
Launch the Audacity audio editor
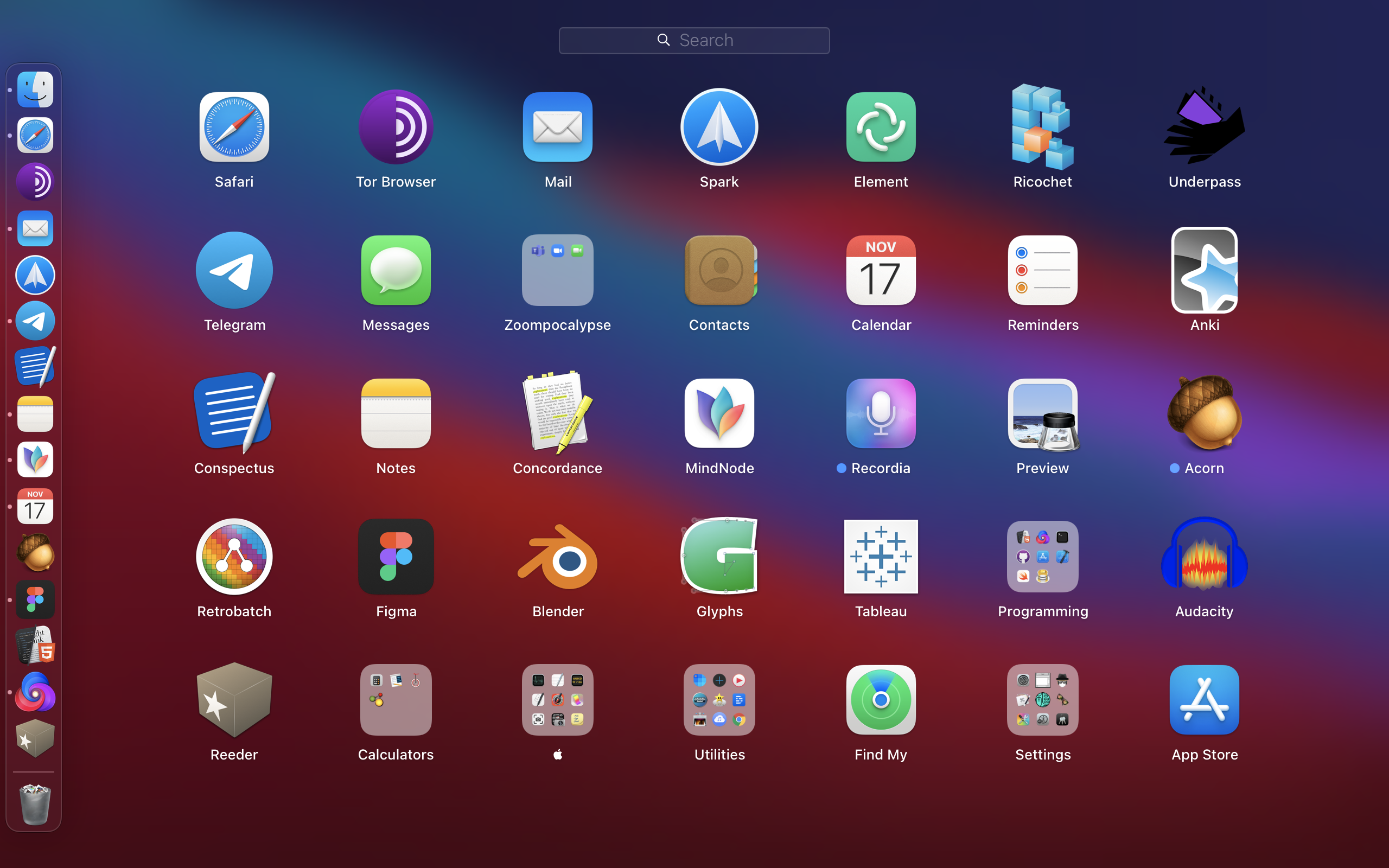point(1204,556)
